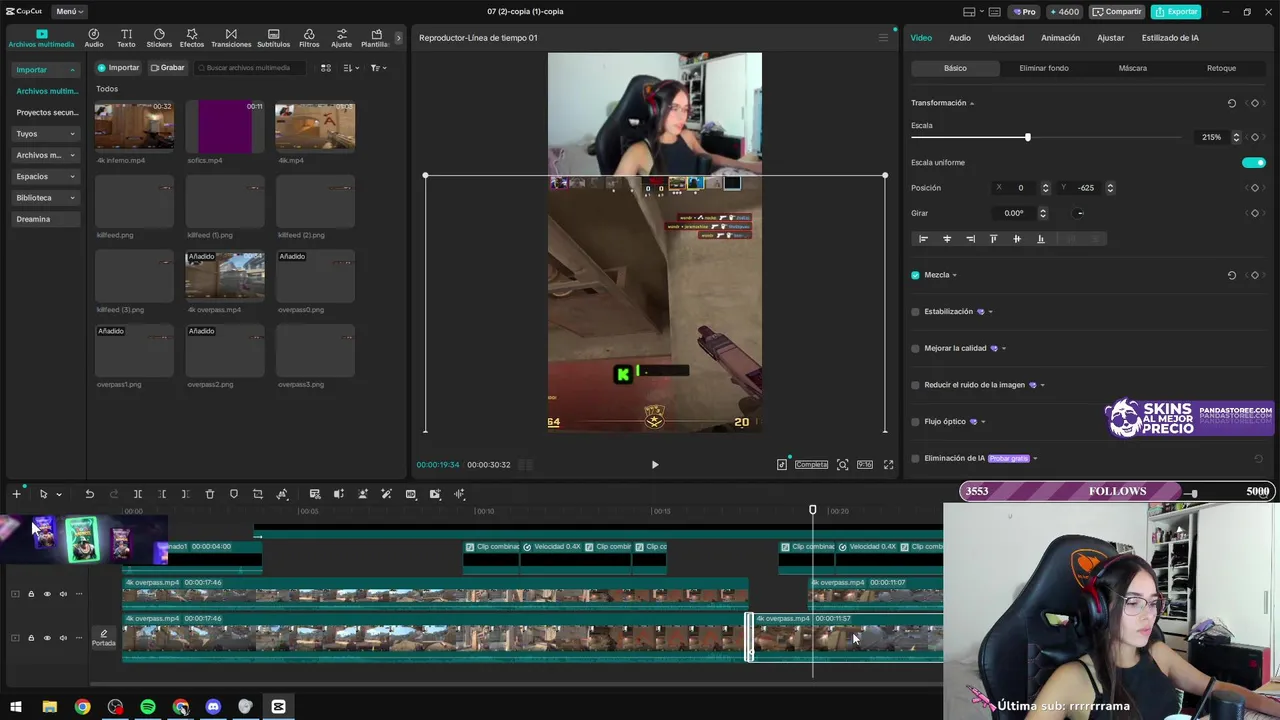Viewport: 1280px width, 720px height.
Task: Open the Efectos tab
Action: tap(192, 38)
